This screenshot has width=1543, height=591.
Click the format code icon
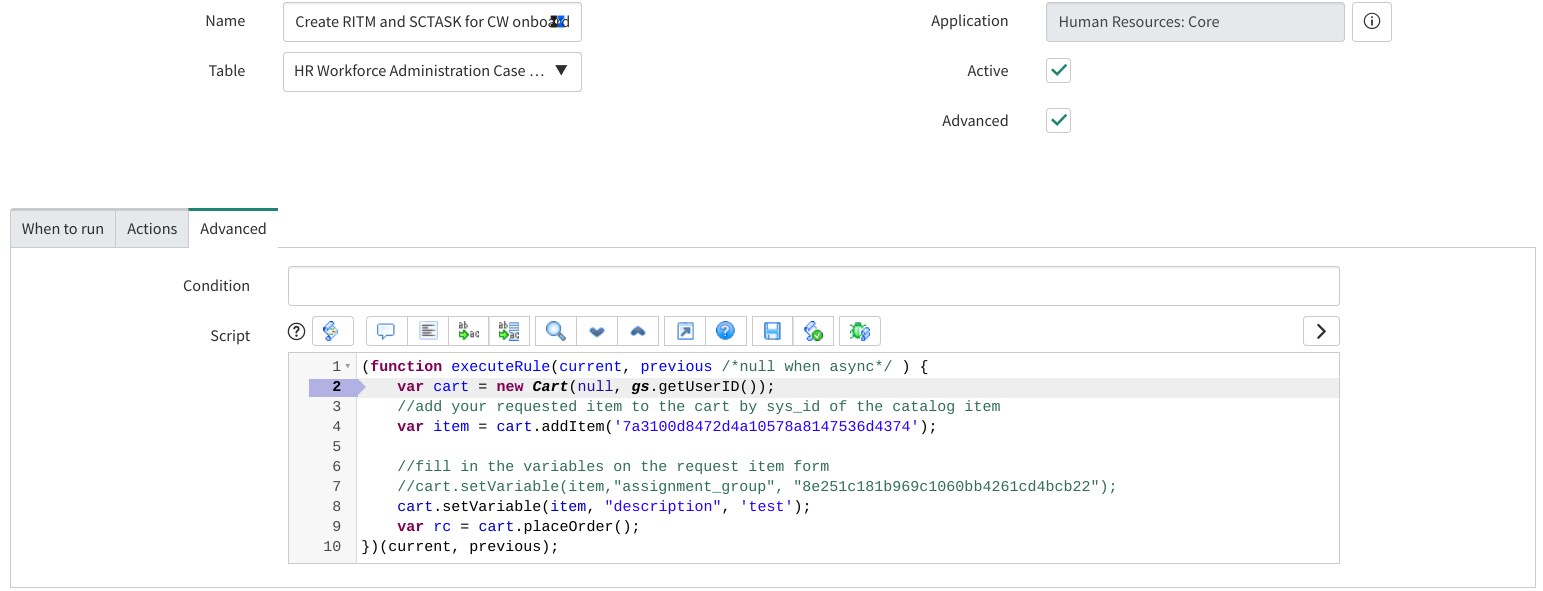click(428, 331)
